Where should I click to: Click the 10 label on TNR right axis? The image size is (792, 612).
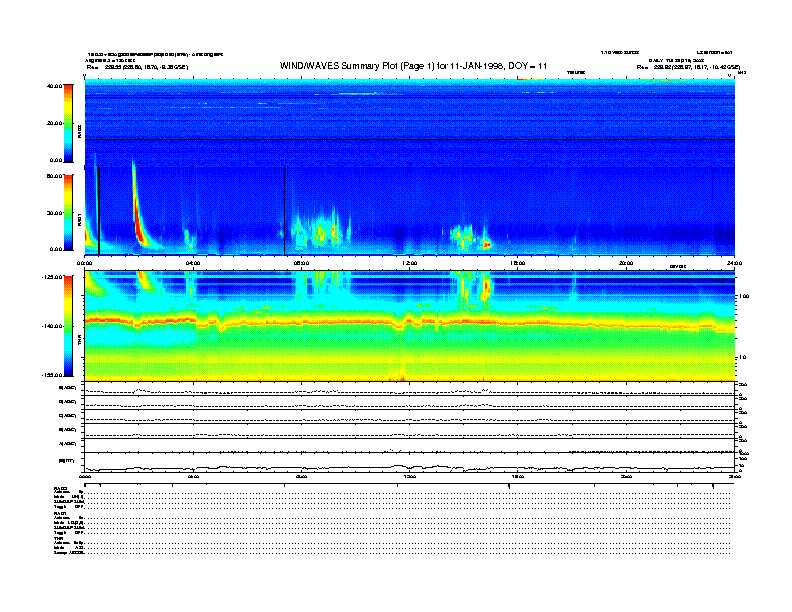(x=742, y=358)
